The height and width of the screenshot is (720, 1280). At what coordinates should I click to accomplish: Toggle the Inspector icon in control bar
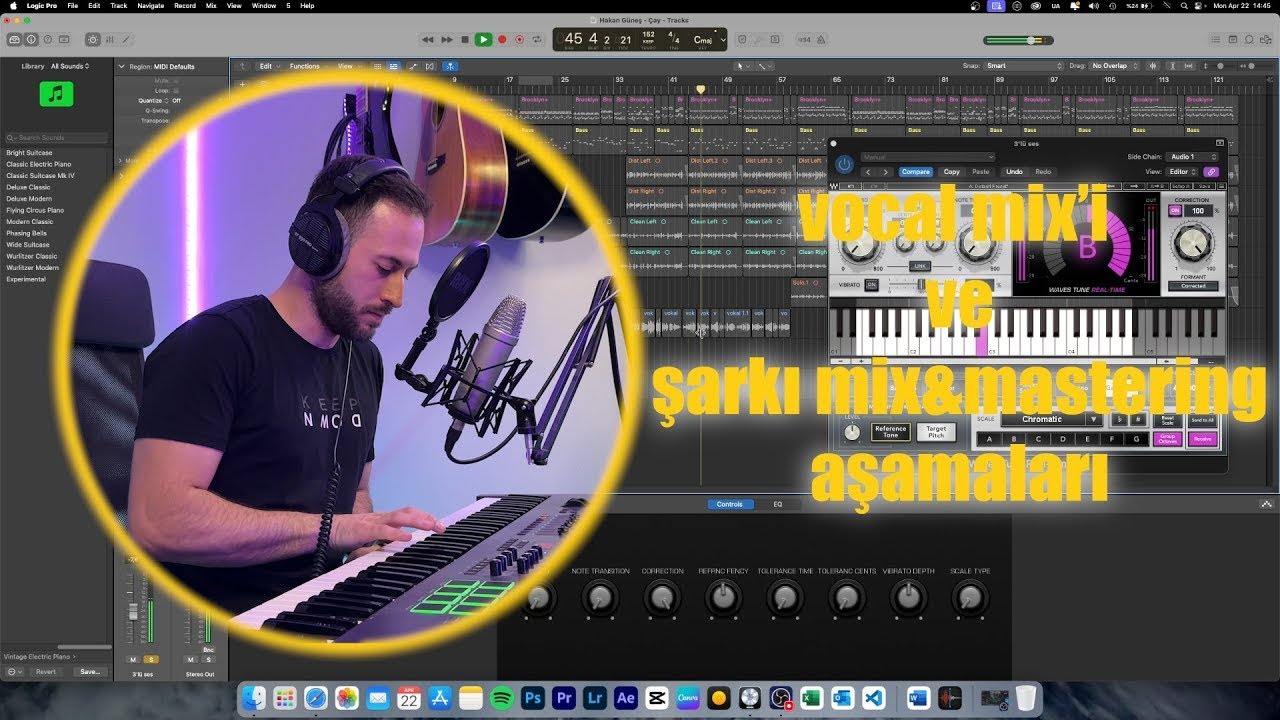pyautogui.click(x=31, y=40)
